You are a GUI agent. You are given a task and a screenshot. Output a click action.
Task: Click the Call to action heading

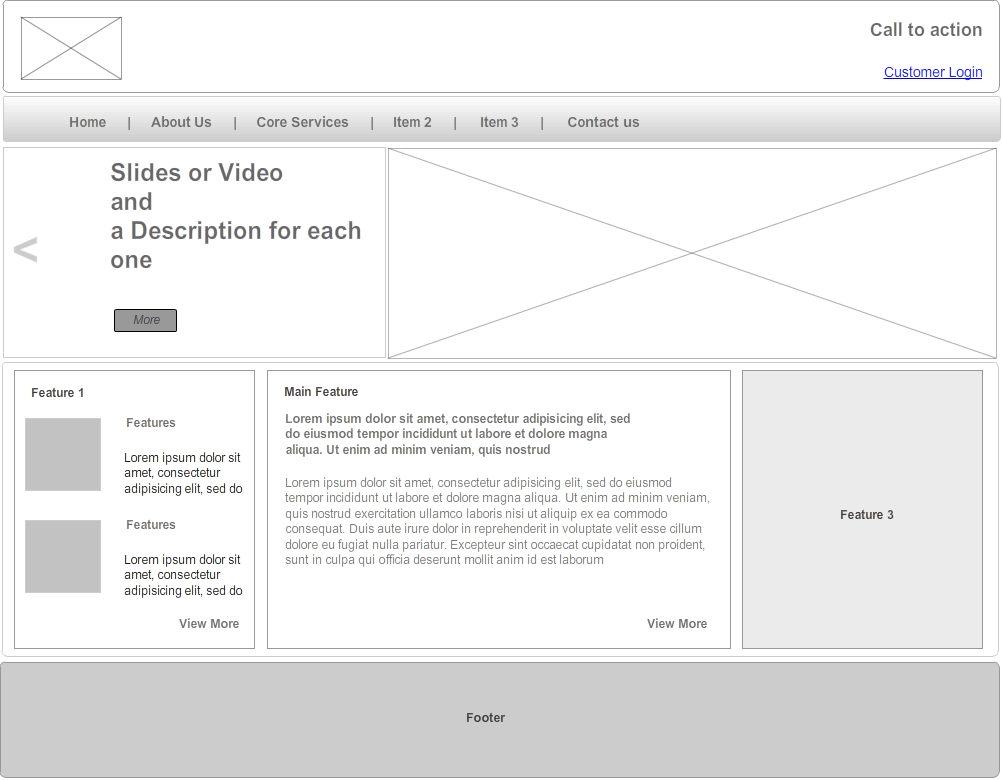pyautogui.click(x=926, y=30)
